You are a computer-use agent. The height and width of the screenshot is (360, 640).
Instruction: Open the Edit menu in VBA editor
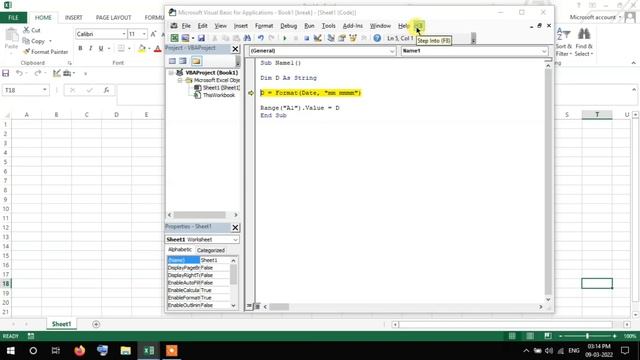pos(202,26)
